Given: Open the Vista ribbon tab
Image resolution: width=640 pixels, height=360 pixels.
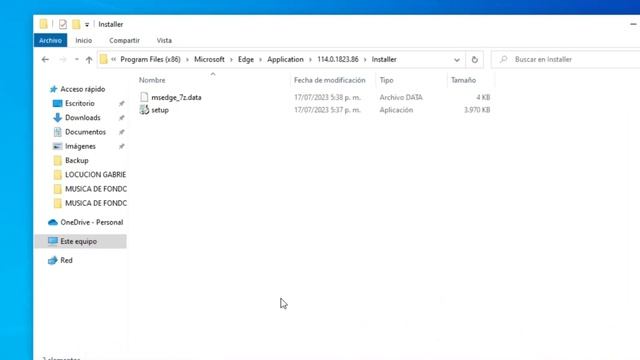Looking at the screenshot, I should click(x=164, y=40).
